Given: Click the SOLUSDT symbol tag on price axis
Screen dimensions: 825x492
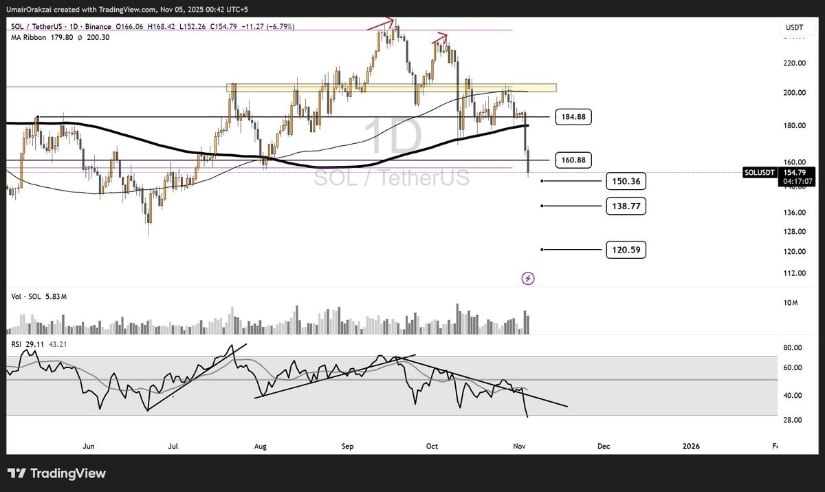Looking at the screenshot, I should pos(762,173).
